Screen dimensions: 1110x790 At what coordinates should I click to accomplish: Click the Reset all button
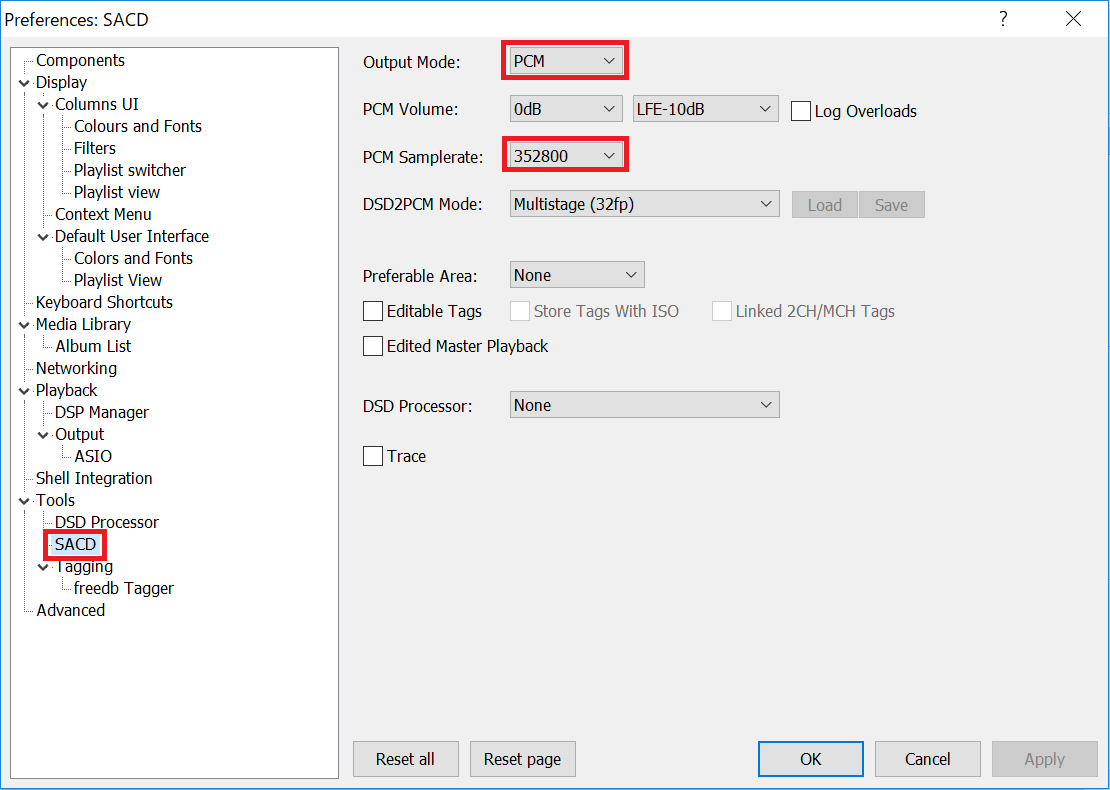coord(406,759)
